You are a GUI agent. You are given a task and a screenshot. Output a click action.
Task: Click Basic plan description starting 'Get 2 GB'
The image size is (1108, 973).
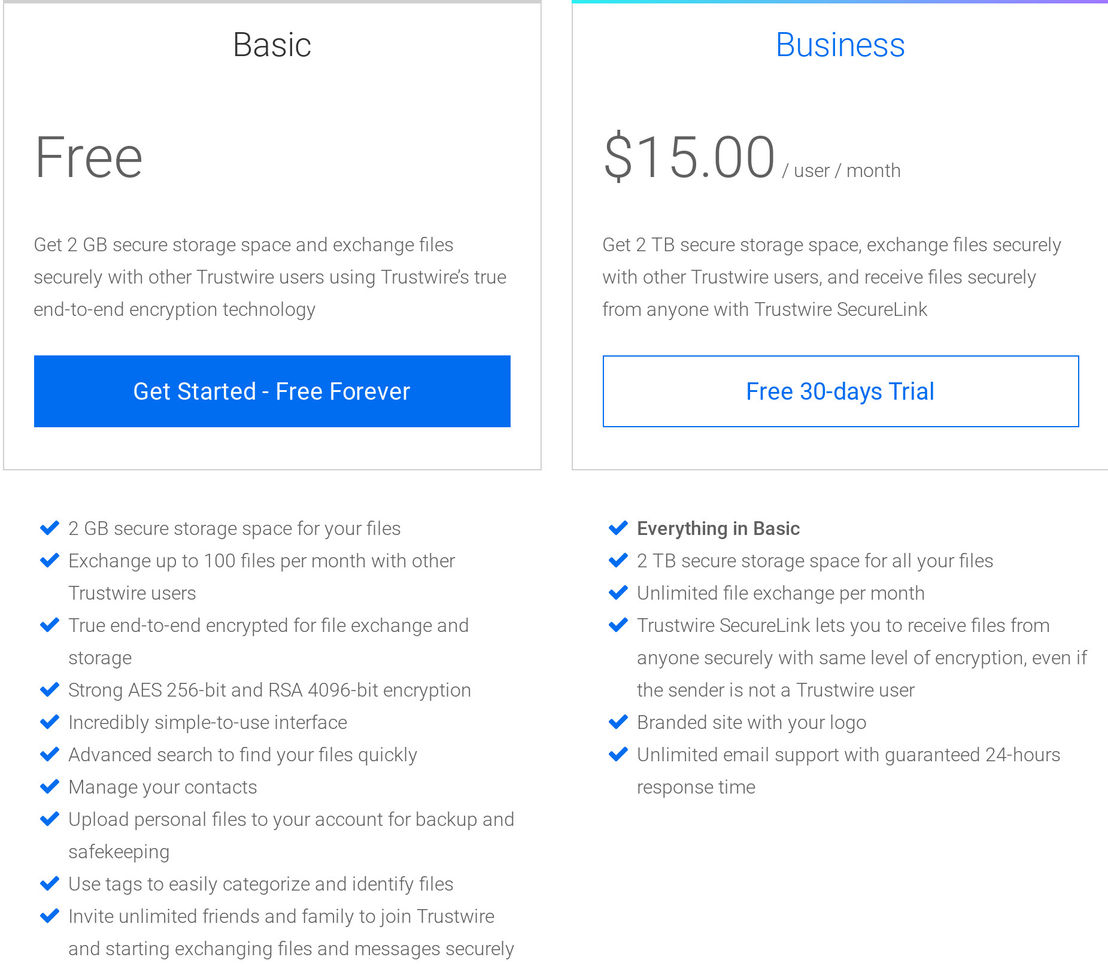[270, 277]
